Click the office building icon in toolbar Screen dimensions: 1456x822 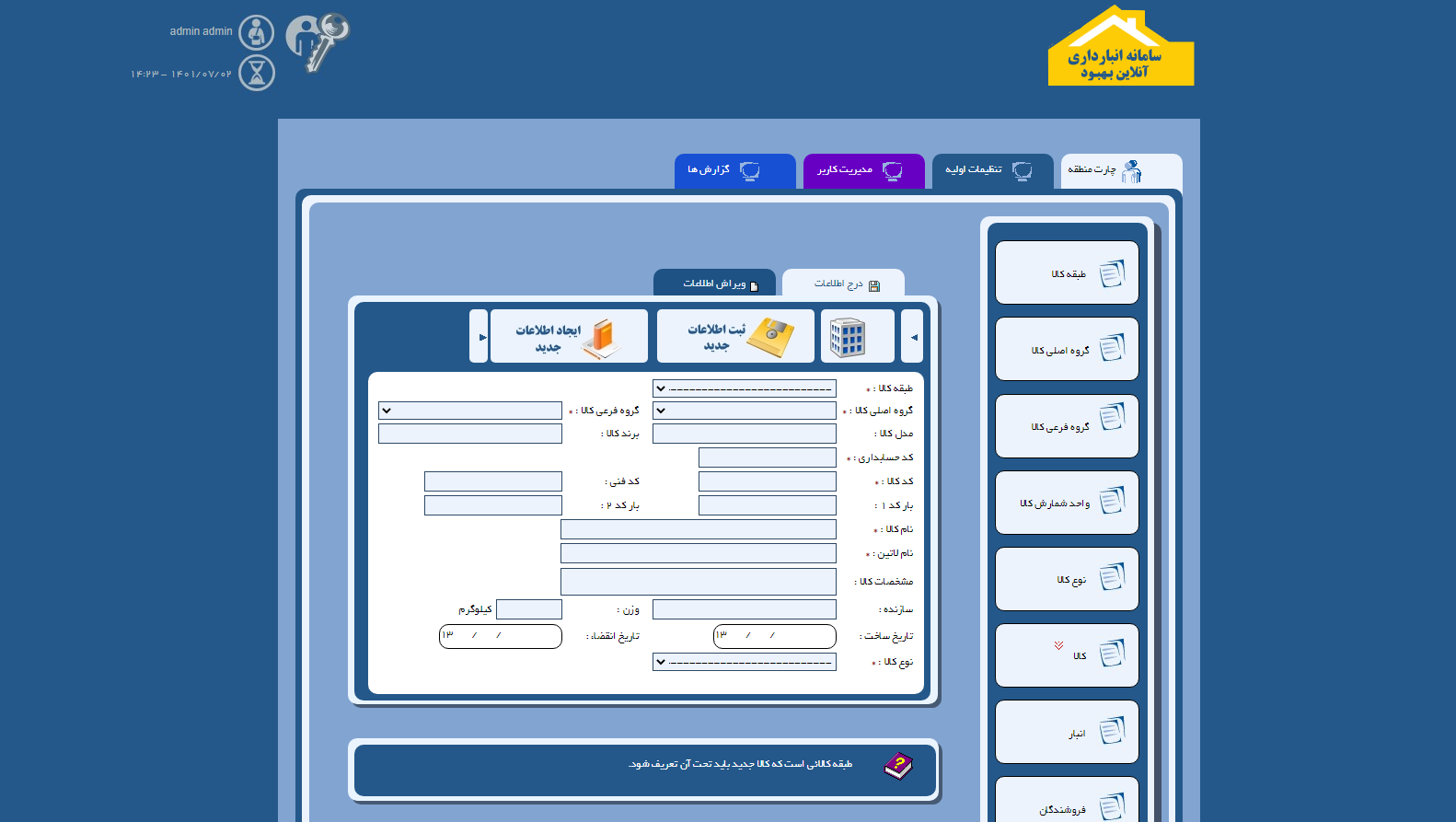[x=847, y=337]
